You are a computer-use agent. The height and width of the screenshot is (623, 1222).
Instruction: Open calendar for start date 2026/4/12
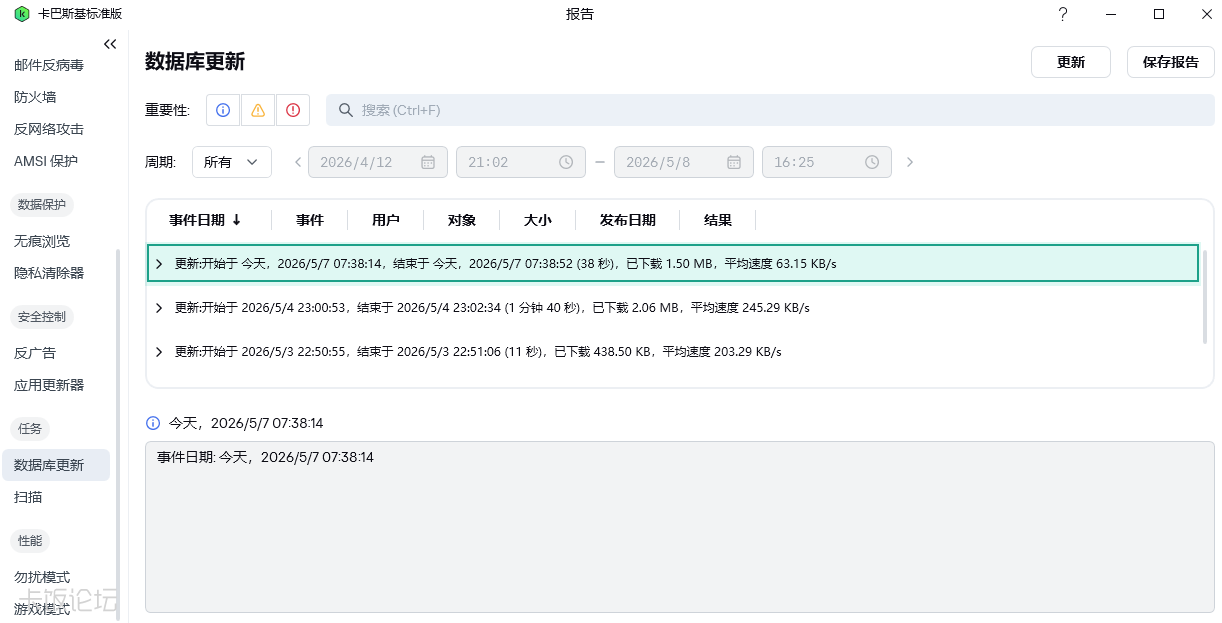[x=428, y=162]
